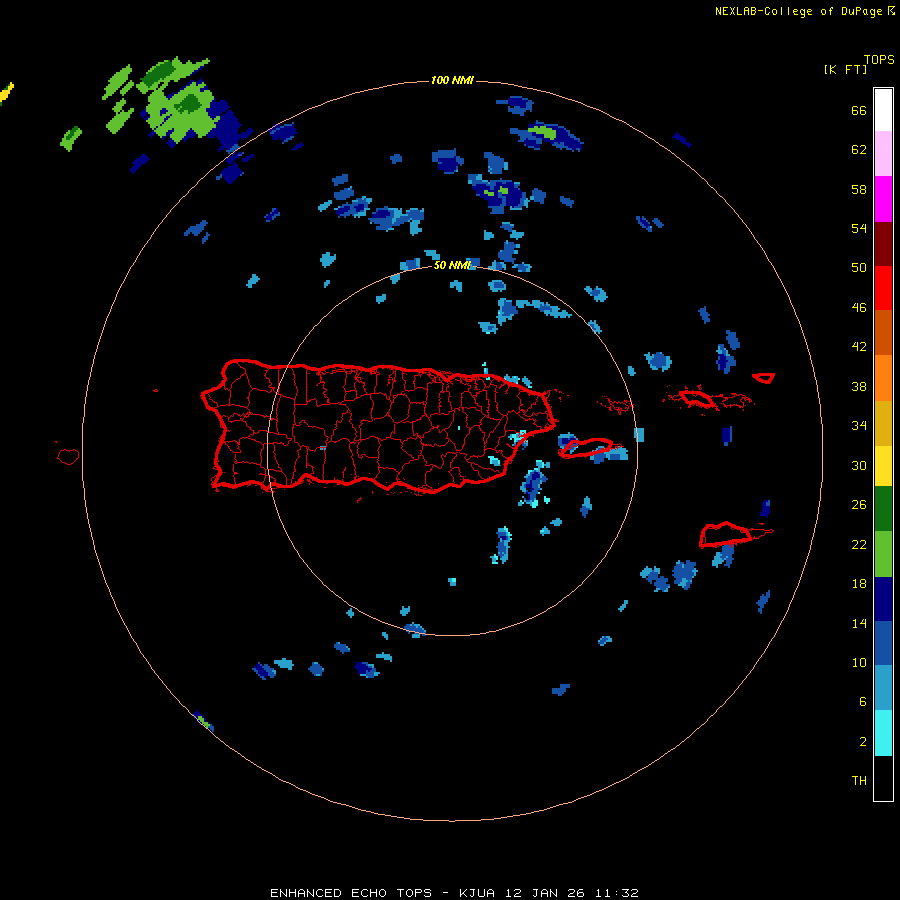Click the dark orange legend swatch above 46
Screen dimensions: 900x900
[x=883, y=332]
